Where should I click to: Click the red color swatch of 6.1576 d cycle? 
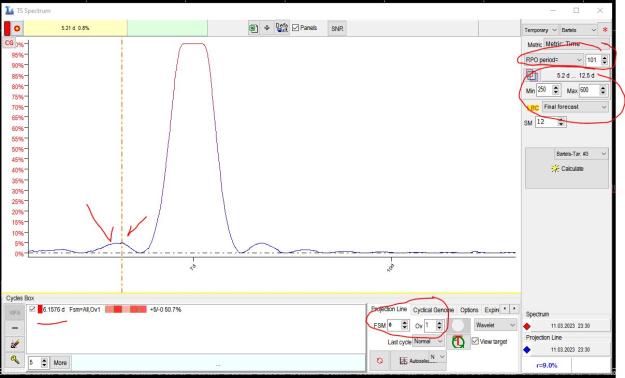coord(40,309)
